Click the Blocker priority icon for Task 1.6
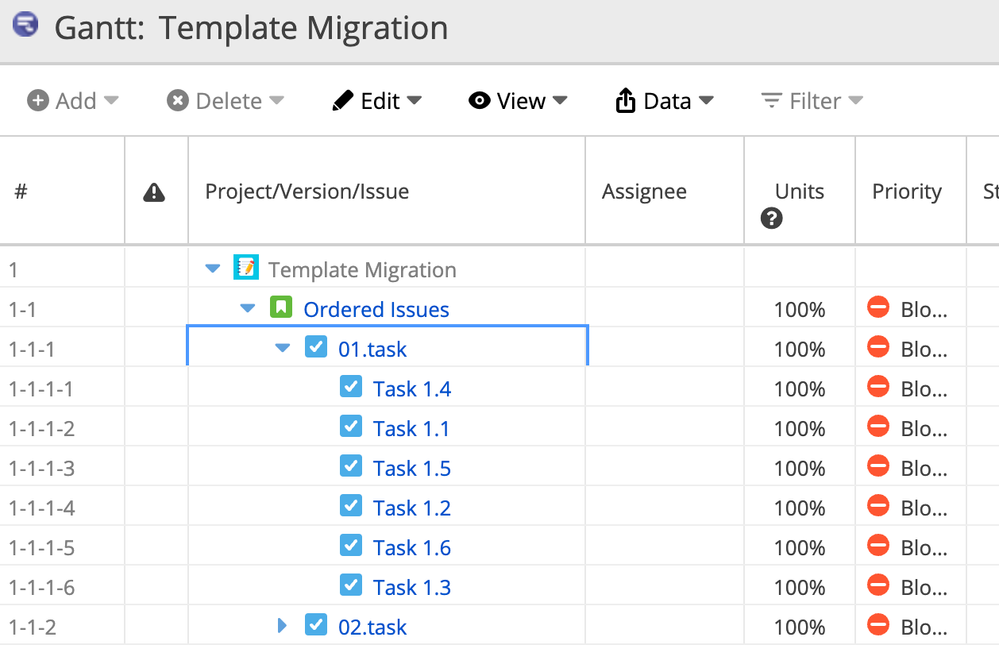The height and width of the screenshot is (661, 999). pyautogui.click(x=878, y=545)
